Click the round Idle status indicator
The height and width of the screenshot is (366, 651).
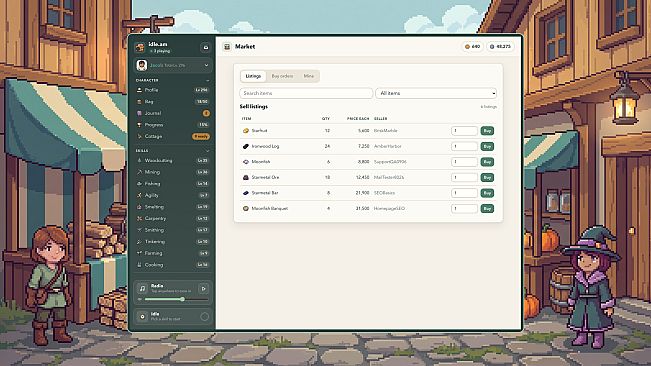[204, 317]
